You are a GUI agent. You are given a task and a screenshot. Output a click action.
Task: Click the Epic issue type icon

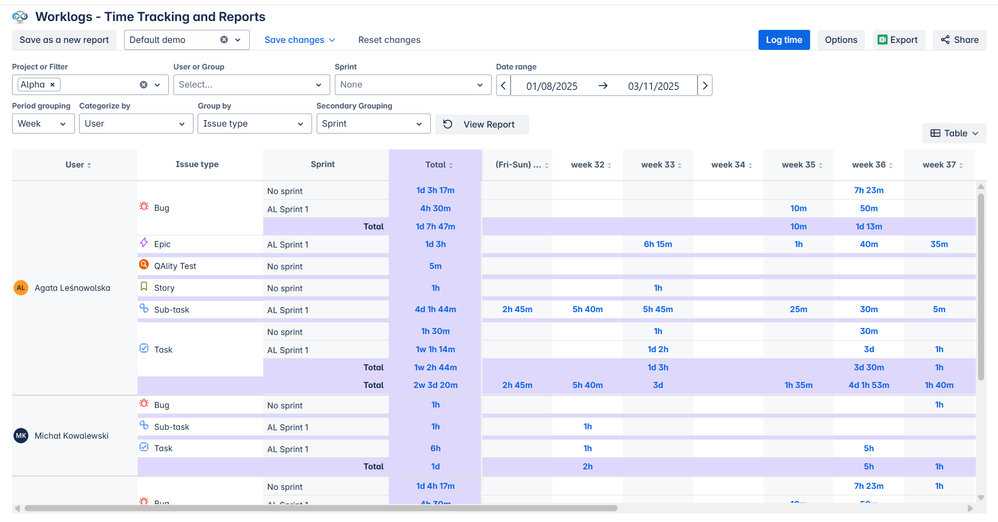(x=144, y=244)
